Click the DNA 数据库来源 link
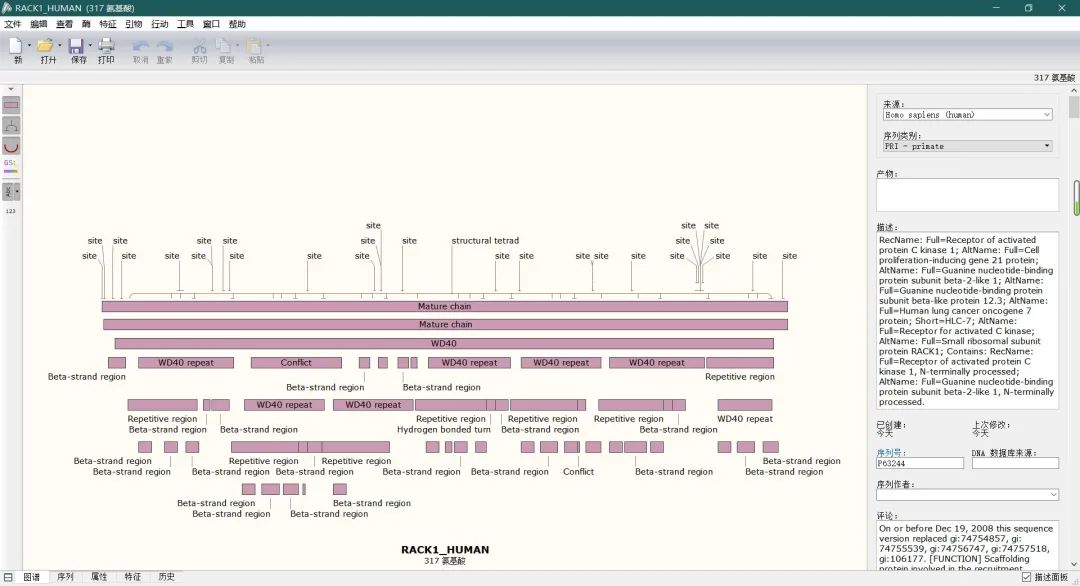 coord(1005,453)
